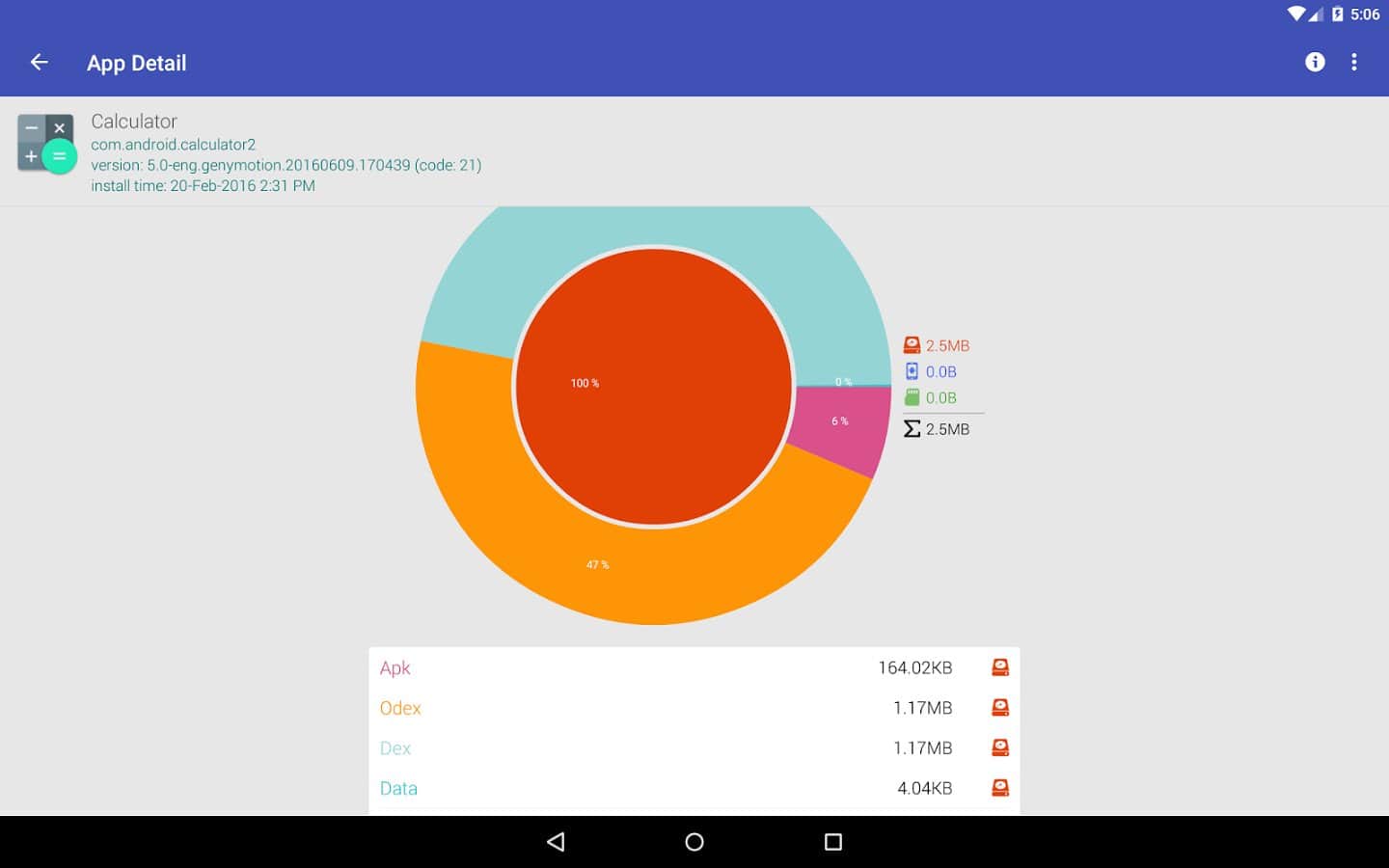The width and height of the screenshot is (1389, 868).
Task: Tap storage icon in the Odex row
Action: [x=1000, y=708]
